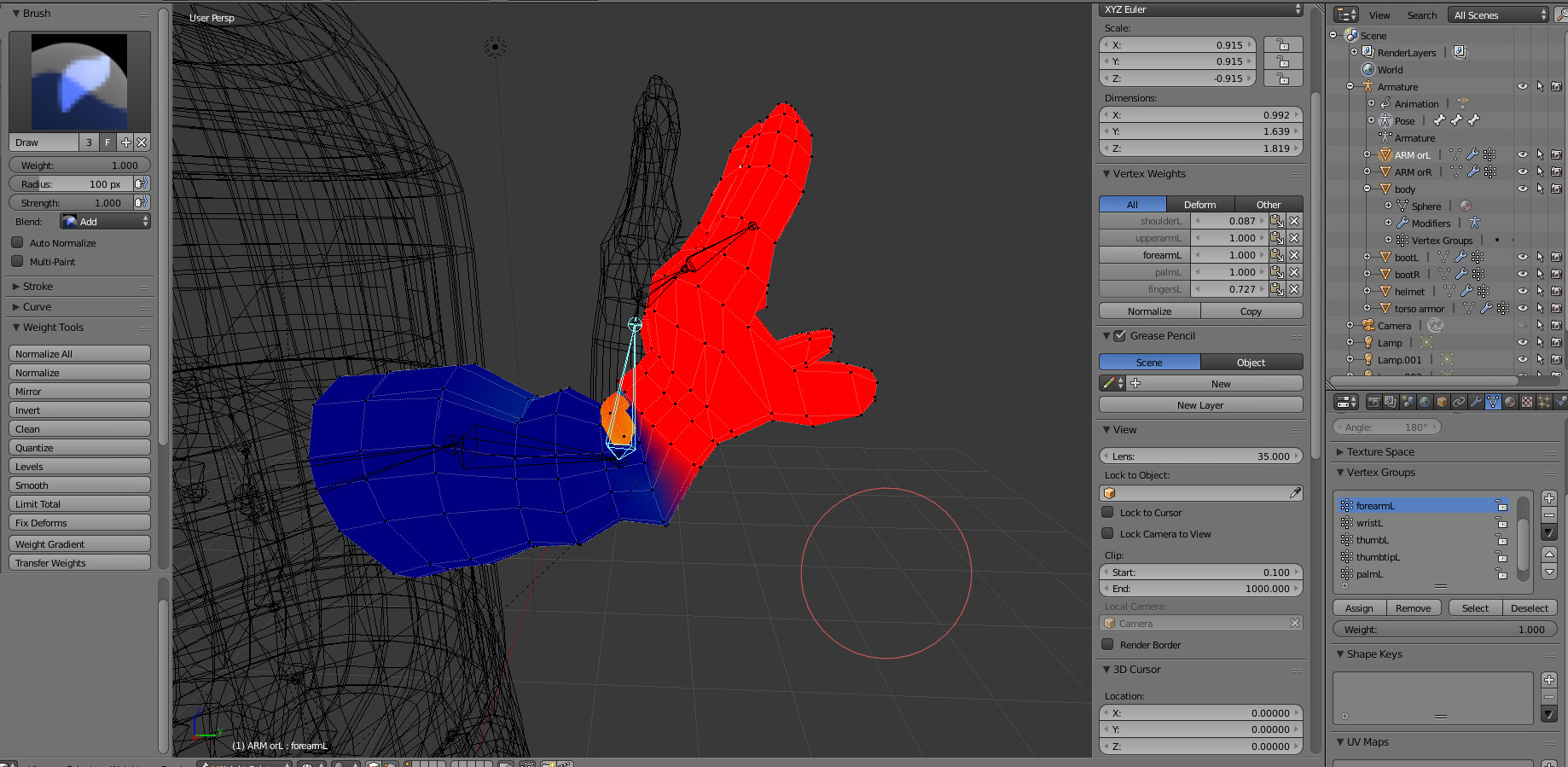Enable Auto Normalize checkbox
Image resolution: width=1568 pixels, height=767 pixels.
tap(17, 242)
